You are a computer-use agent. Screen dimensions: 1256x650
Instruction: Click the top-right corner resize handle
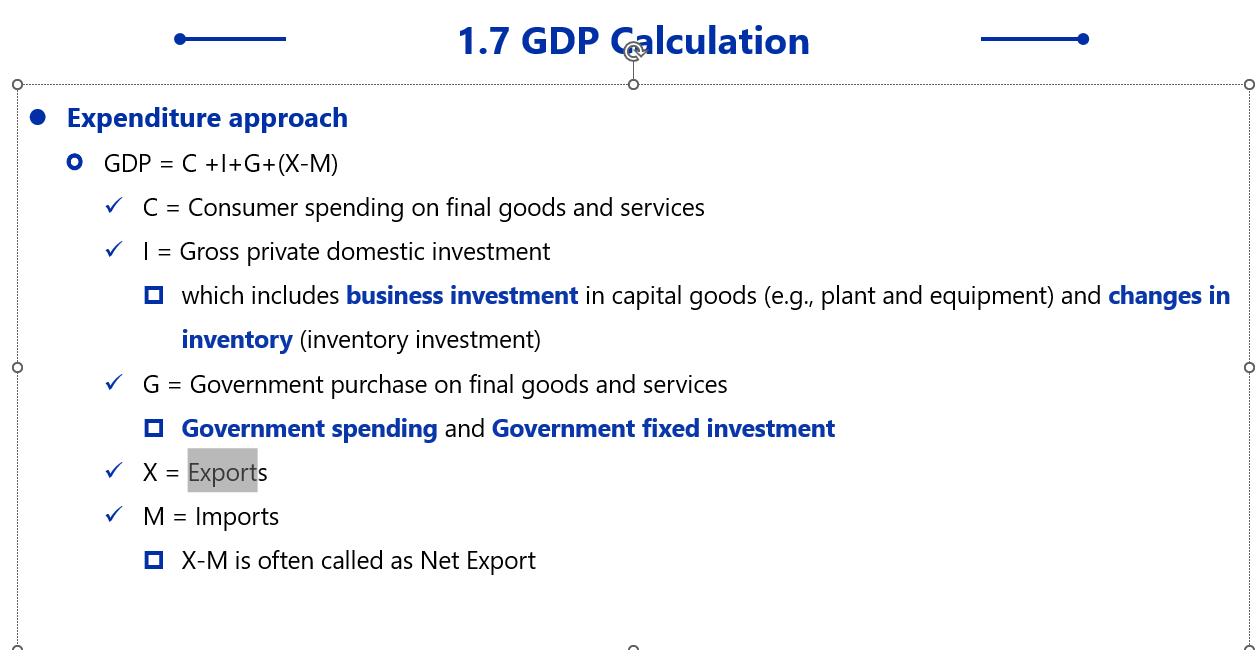[1249, 85]
